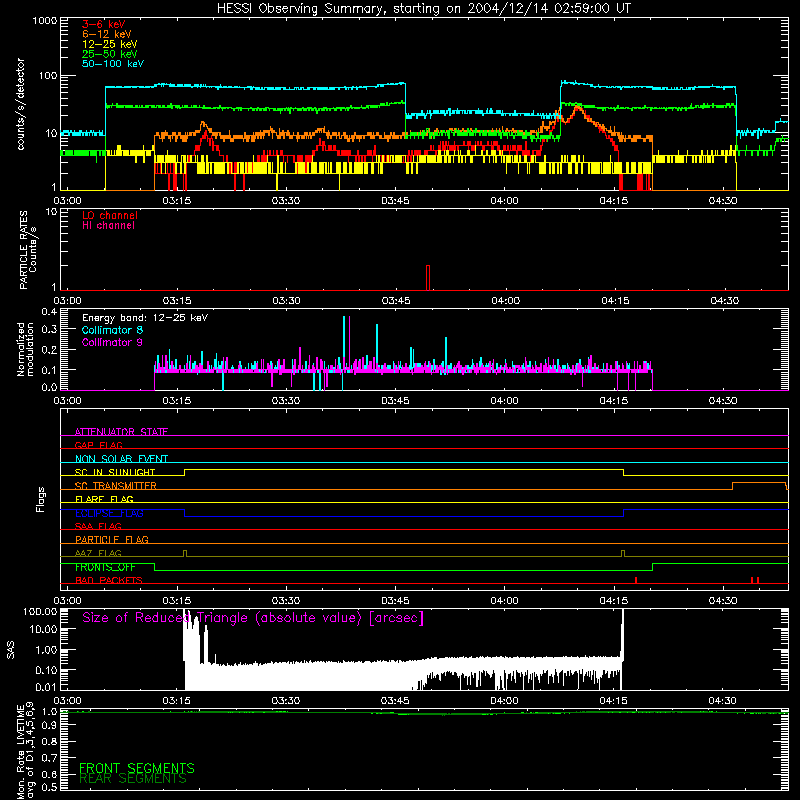The image size is (800, 800).
Task: Click the SAA_FLAG label
Action: (x=98, y=526)
